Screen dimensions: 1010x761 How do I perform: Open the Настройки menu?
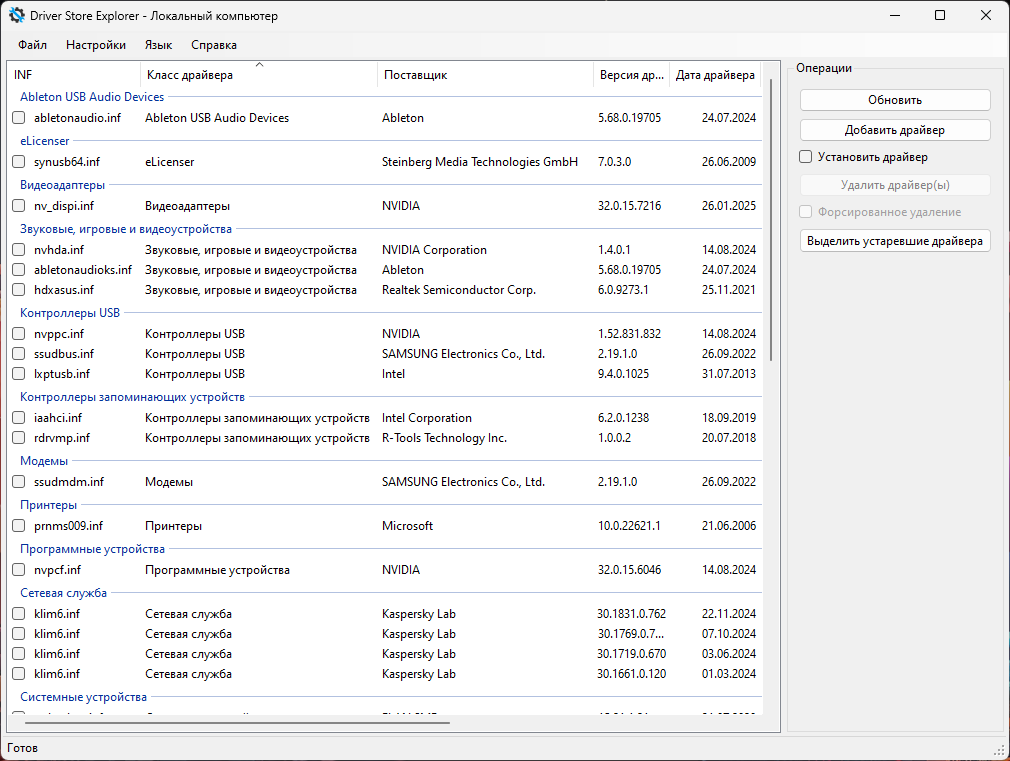coord(96,45)
